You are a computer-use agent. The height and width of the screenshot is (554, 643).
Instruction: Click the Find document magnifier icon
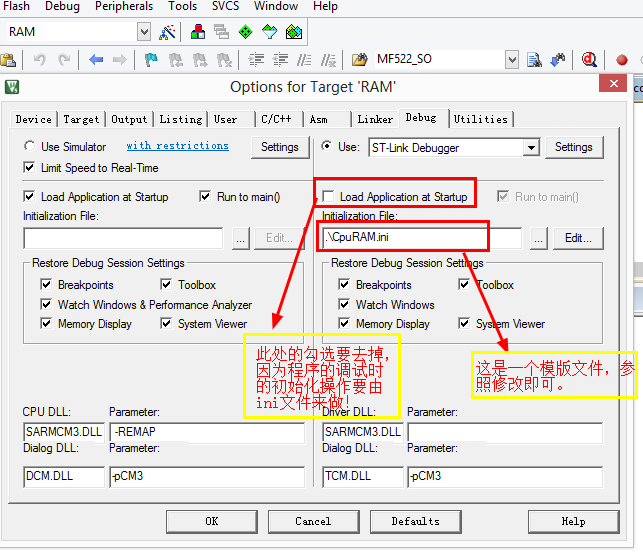tap(534, 60)
